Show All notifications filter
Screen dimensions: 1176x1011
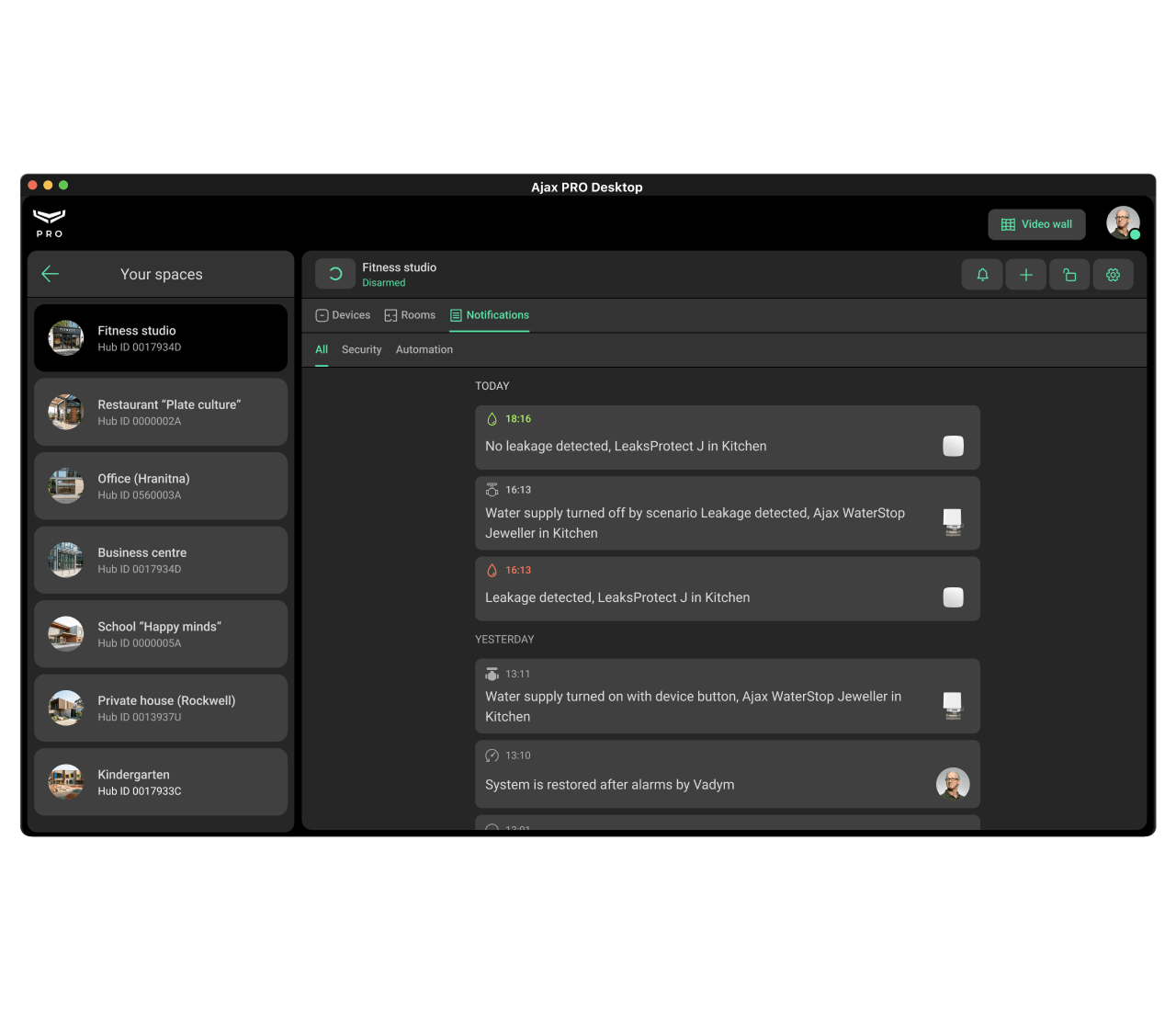click(322, 349)
